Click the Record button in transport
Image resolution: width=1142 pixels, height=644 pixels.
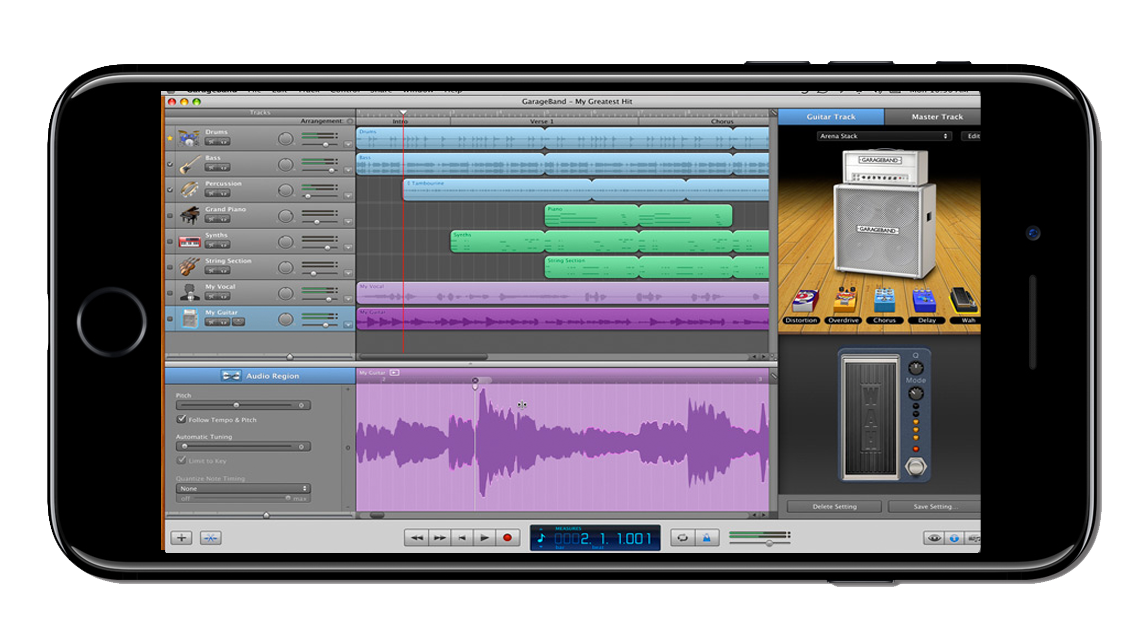point(507,538)
